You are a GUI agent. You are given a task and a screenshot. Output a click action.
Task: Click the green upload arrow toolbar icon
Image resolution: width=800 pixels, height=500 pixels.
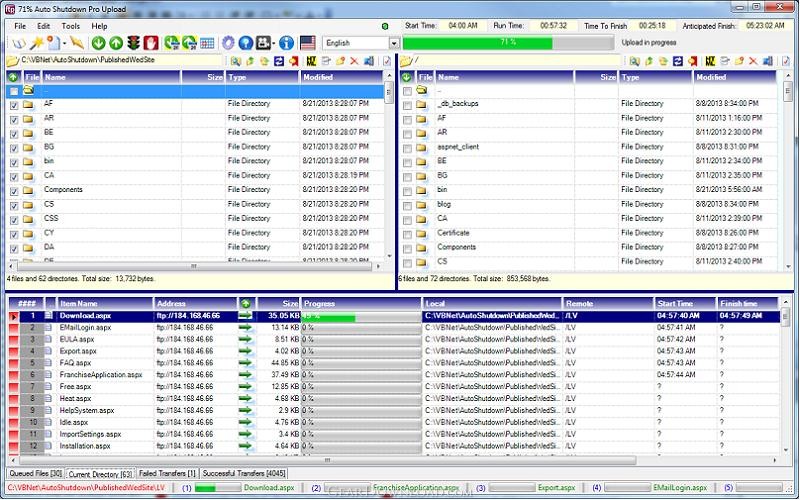click(x=116, y=43)
